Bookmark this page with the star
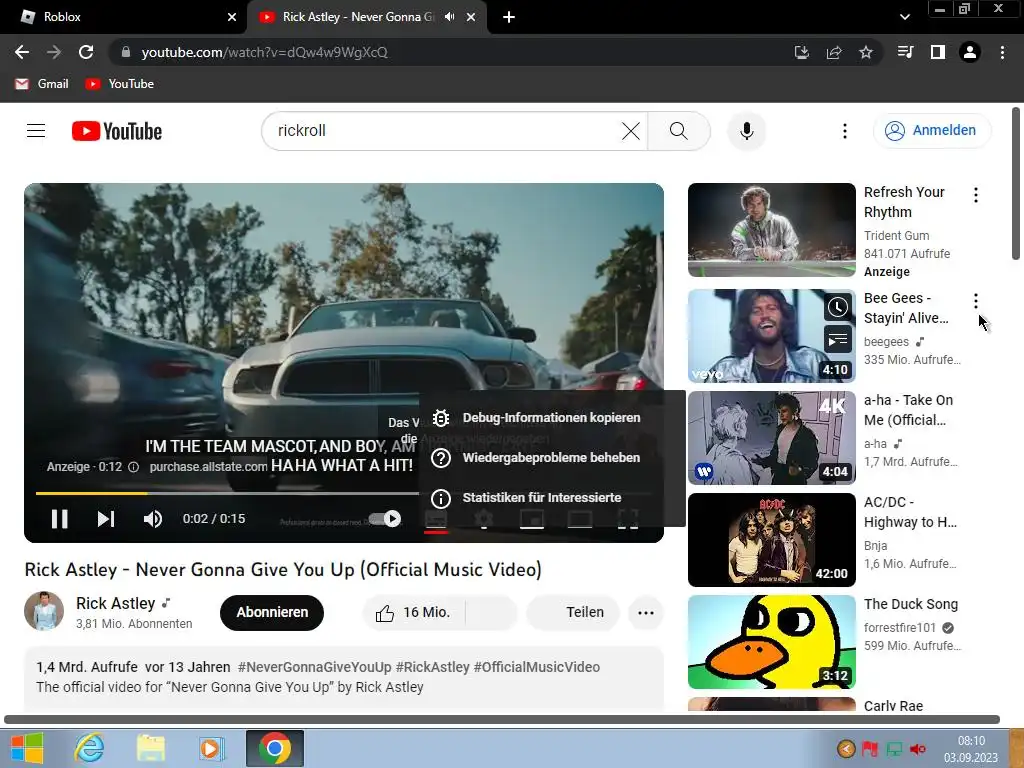 [x=866, y=52]
